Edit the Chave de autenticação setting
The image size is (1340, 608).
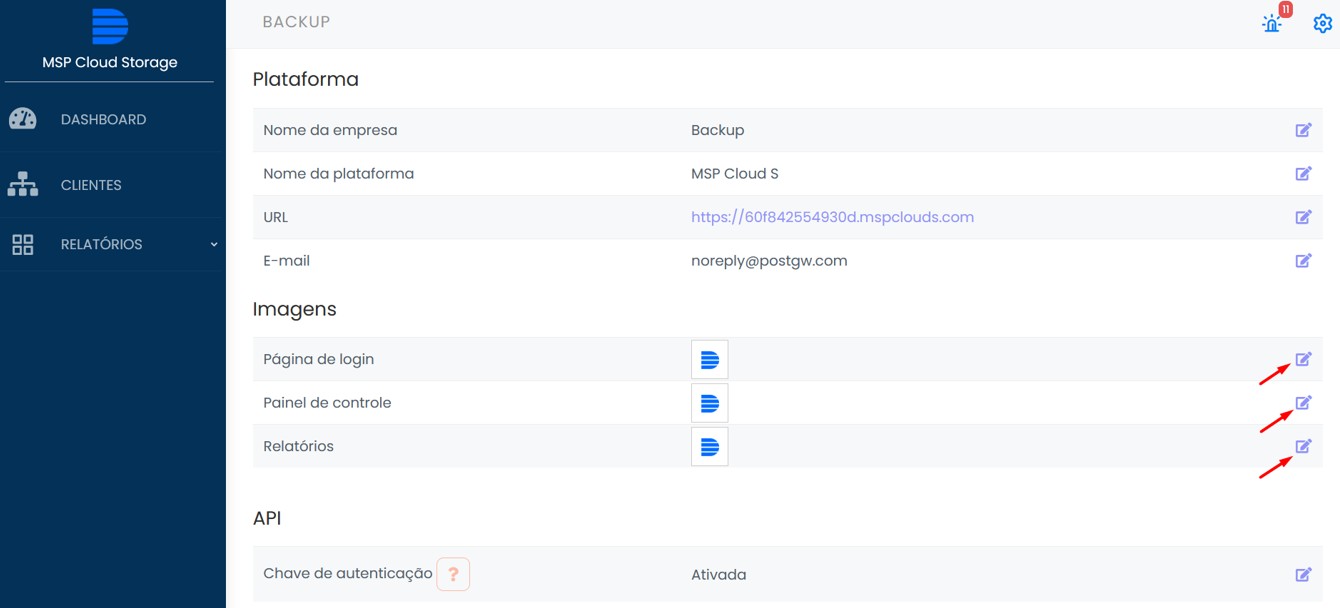[x=1303, y=574]
